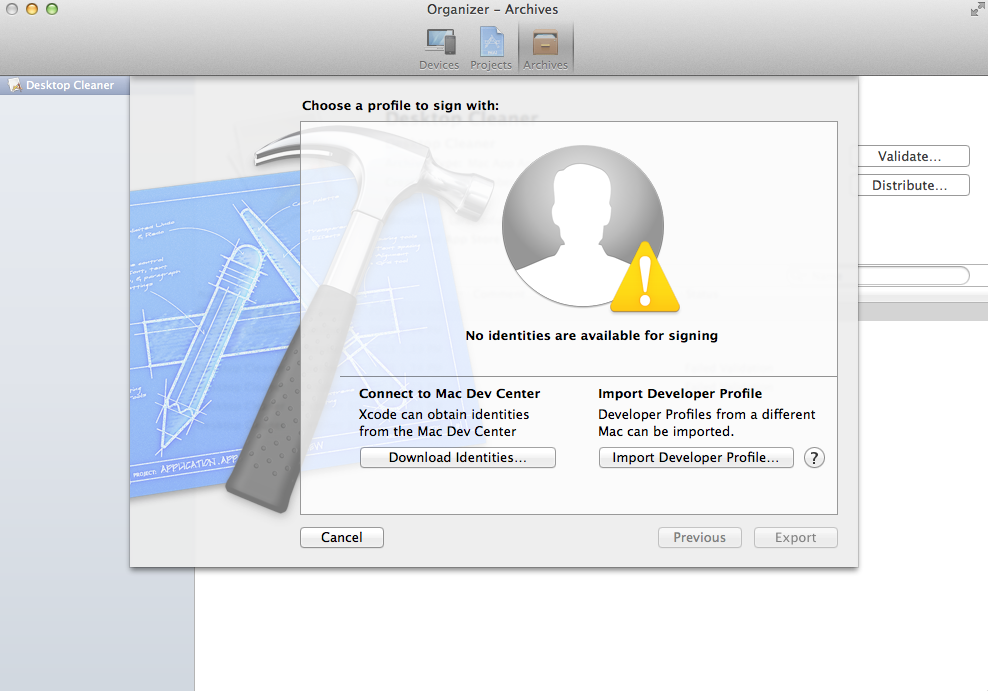The height and width of the screenshot is (691, 988).
Task: Click the 'Import Developer Profile' heading
Action: pos(680,394)
